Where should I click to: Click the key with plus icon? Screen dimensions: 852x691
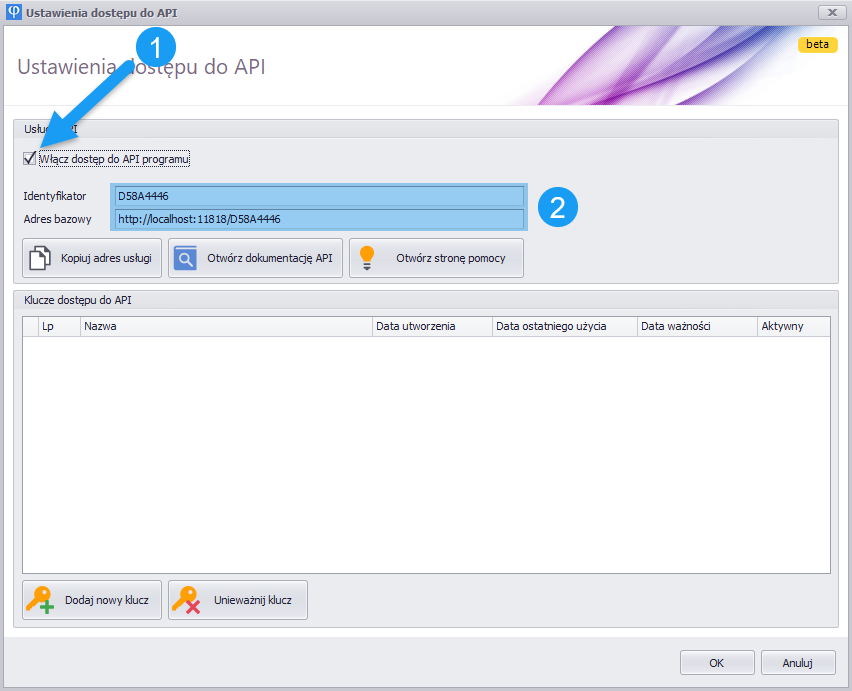pyautogui.click(x=40, y=600)
